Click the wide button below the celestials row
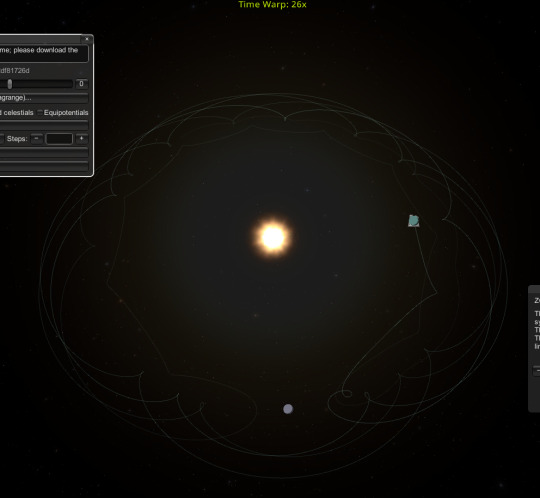The image size is (540, 498). [44, 125]
